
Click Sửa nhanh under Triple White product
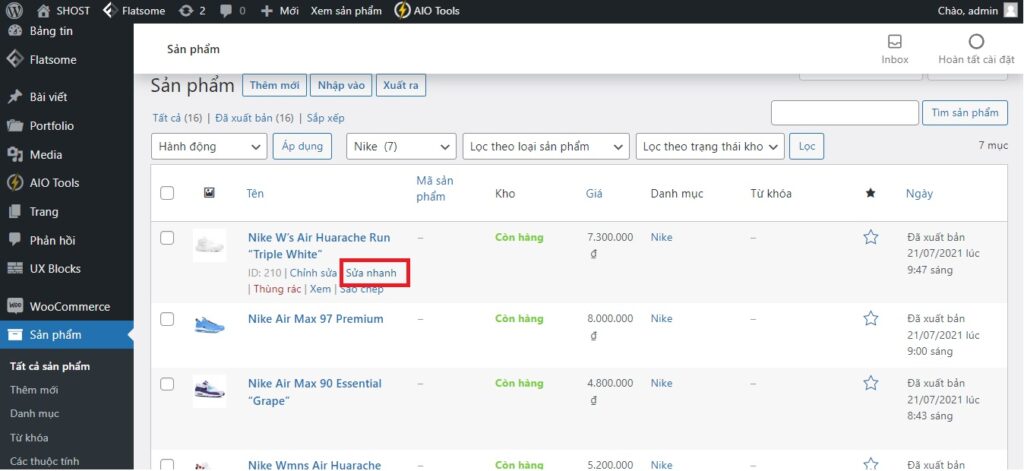(377, 273)
